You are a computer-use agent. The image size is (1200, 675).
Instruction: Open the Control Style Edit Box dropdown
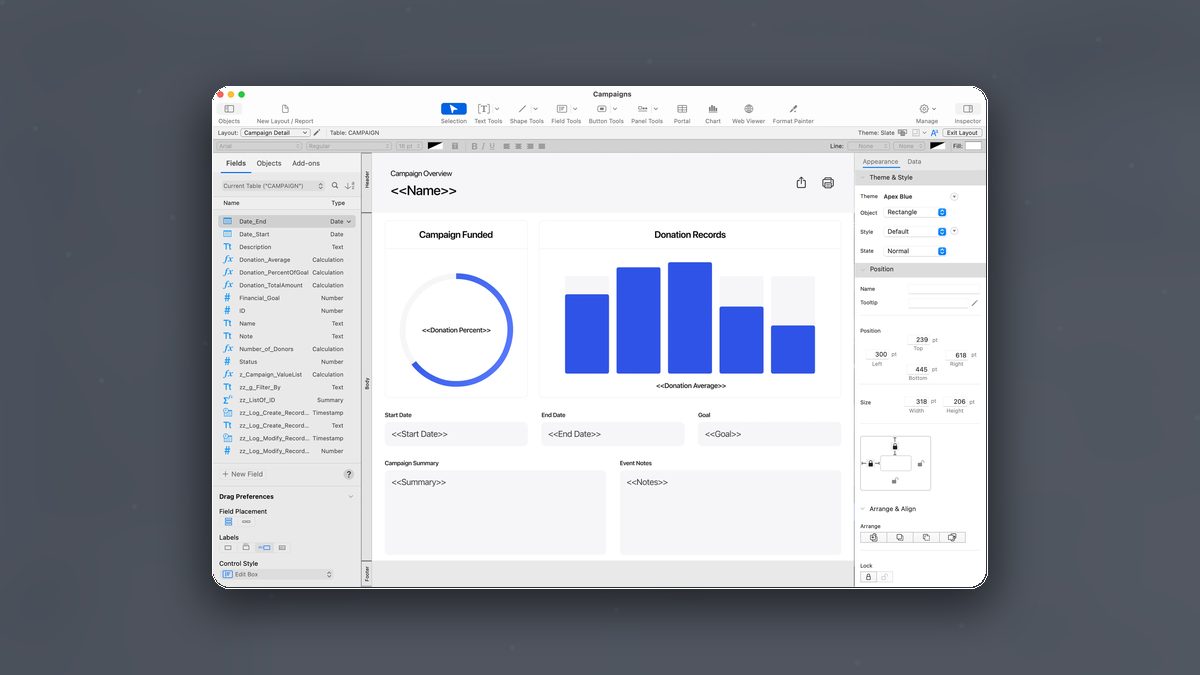[276, 574]
